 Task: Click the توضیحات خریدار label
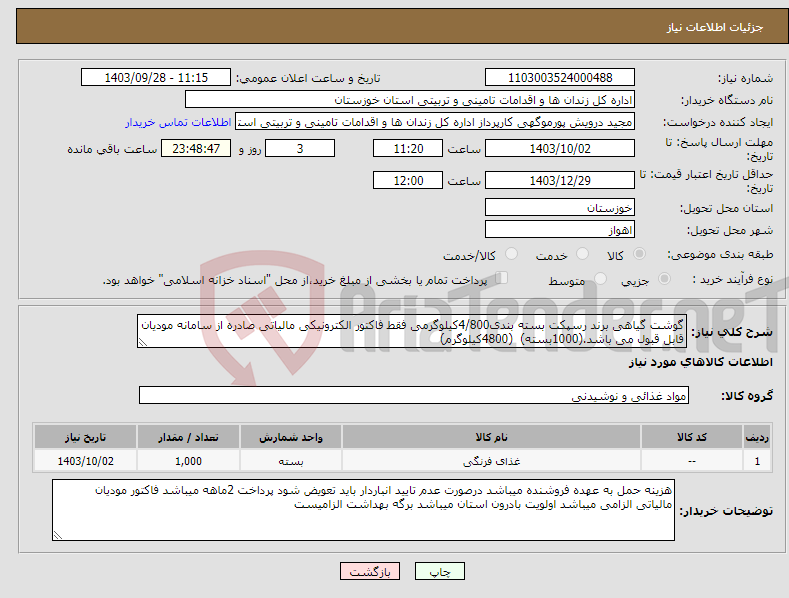point(726,511)
